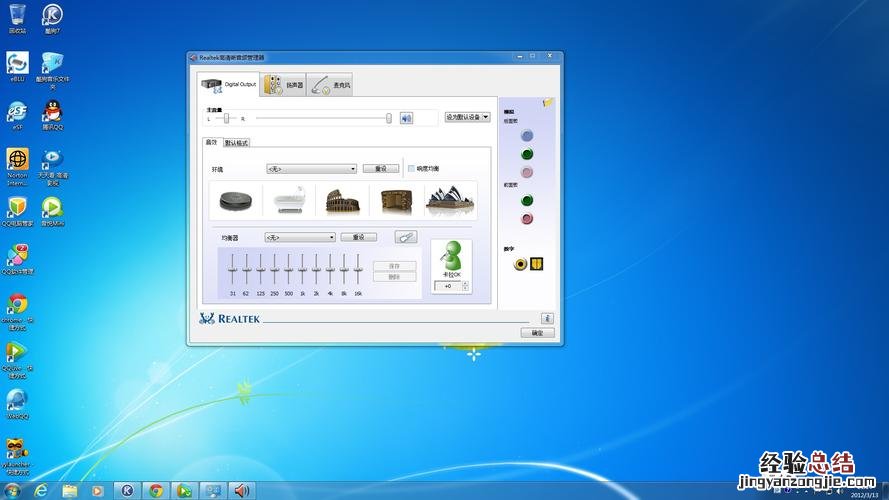Image resolution: width=889 pixels, height=500 pixels.
Task: Open the Karaoke green figure icon
Action: coord(450,256)
